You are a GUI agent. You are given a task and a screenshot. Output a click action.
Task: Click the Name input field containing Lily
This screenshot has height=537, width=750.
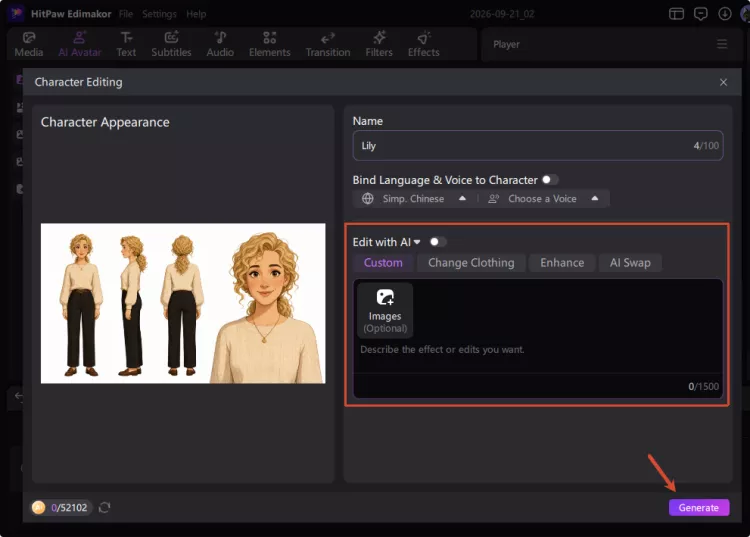pos(538,145)
